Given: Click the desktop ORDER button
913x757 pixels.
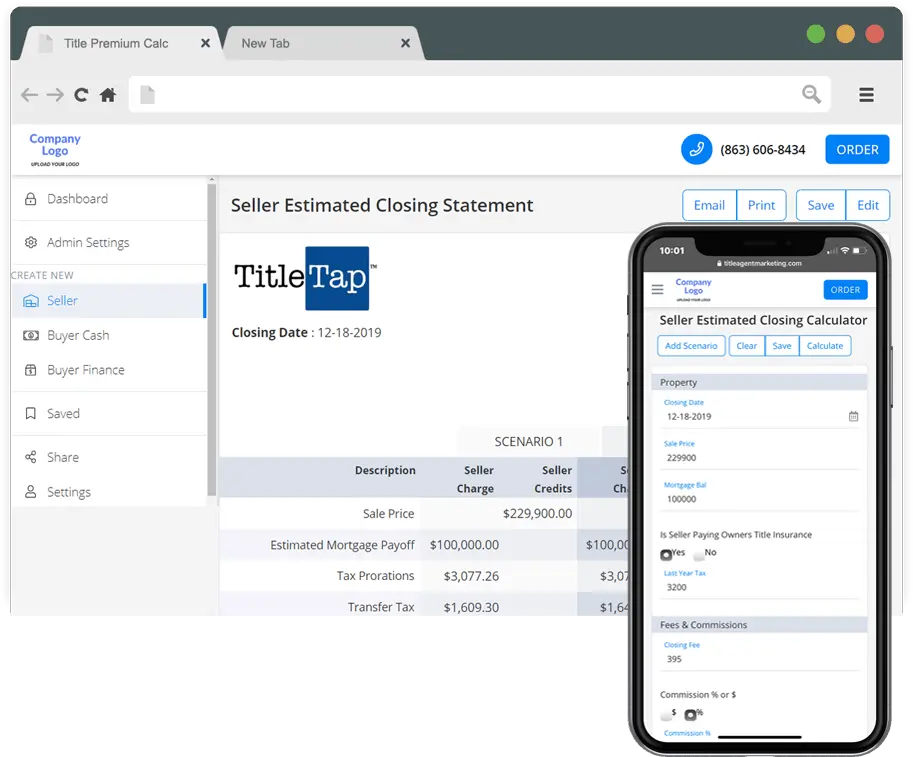Looking at the screenshot, I should 857,150.
